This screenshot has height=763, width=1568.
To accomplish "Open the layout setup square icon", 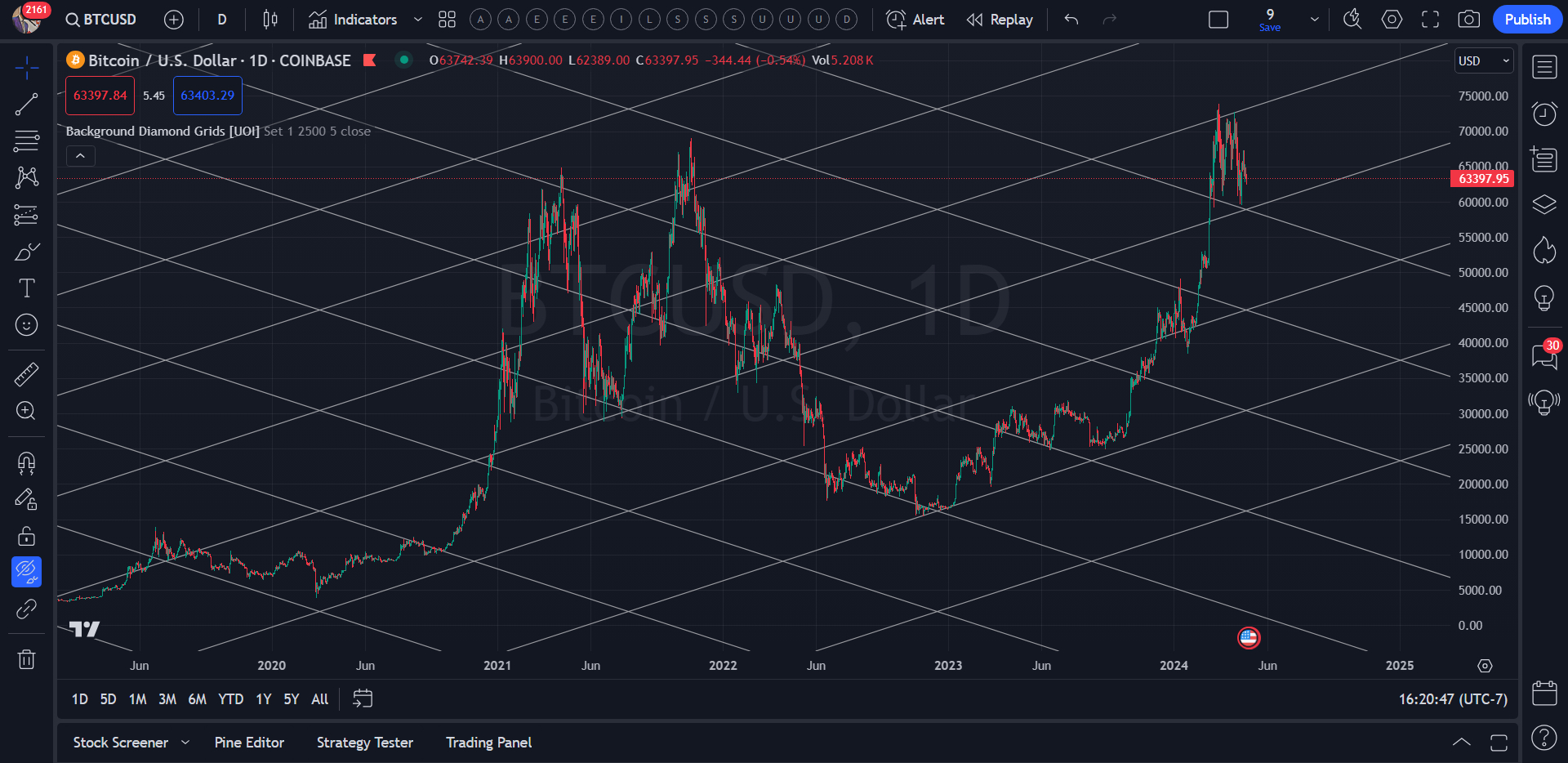I will pos(1218,20).
